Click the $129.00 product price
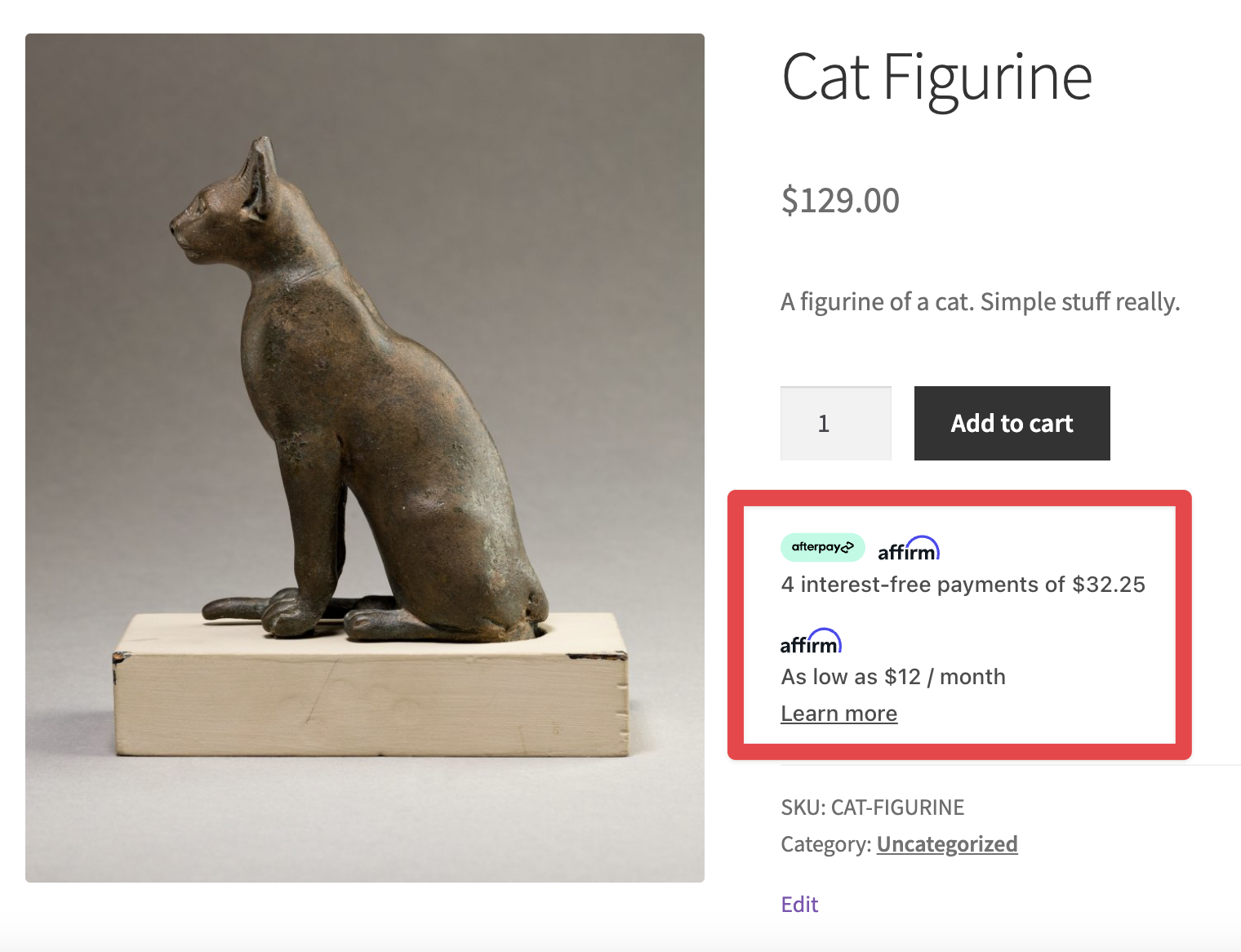 point(840,201)
